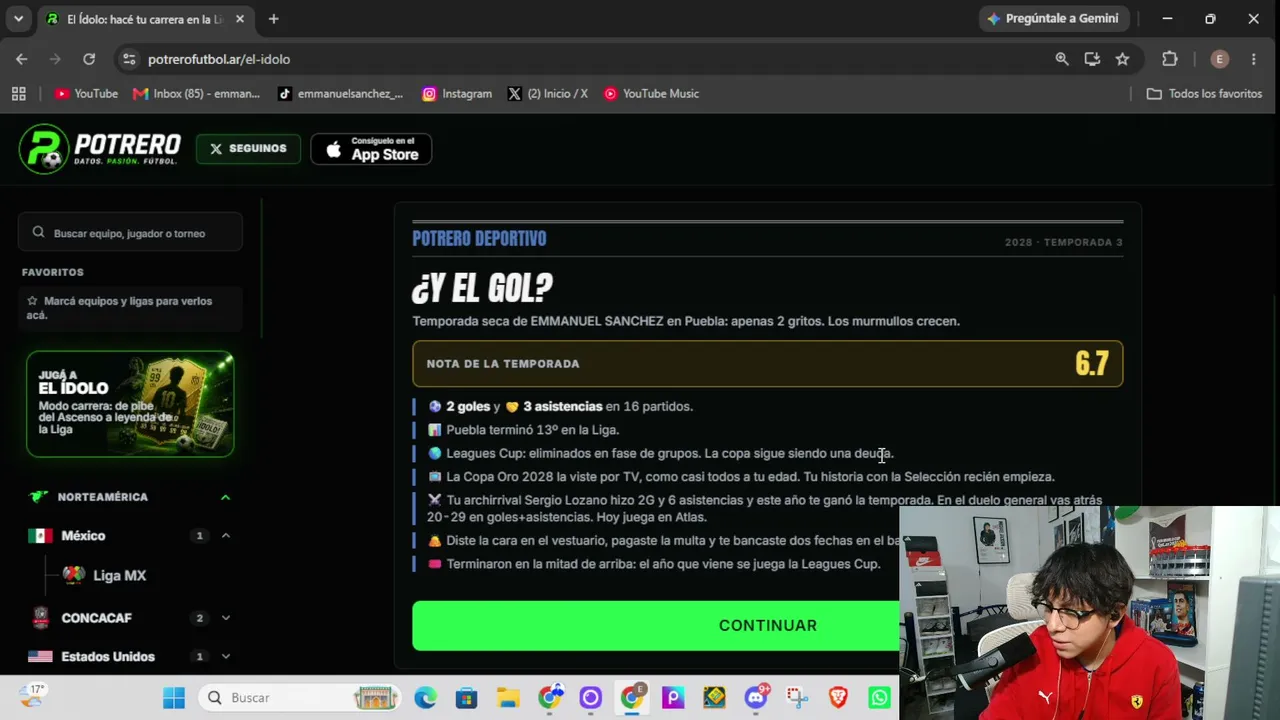Open the 'Todos los favoritos' bookmarks folder
Viewport: 1280px width, 720px height.
click(1204, 94)
